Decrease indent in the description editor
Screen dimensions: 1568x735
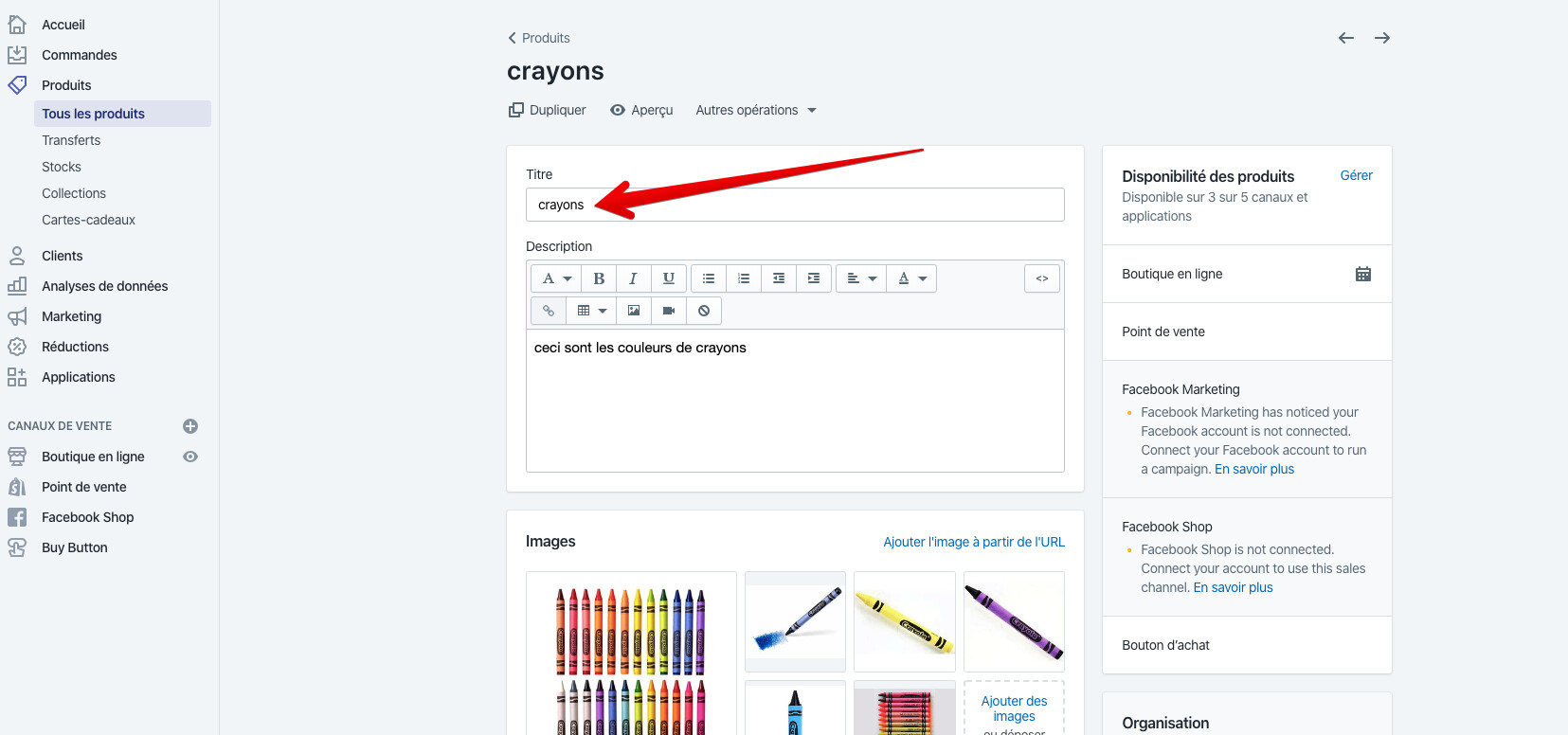pos(779,278)
